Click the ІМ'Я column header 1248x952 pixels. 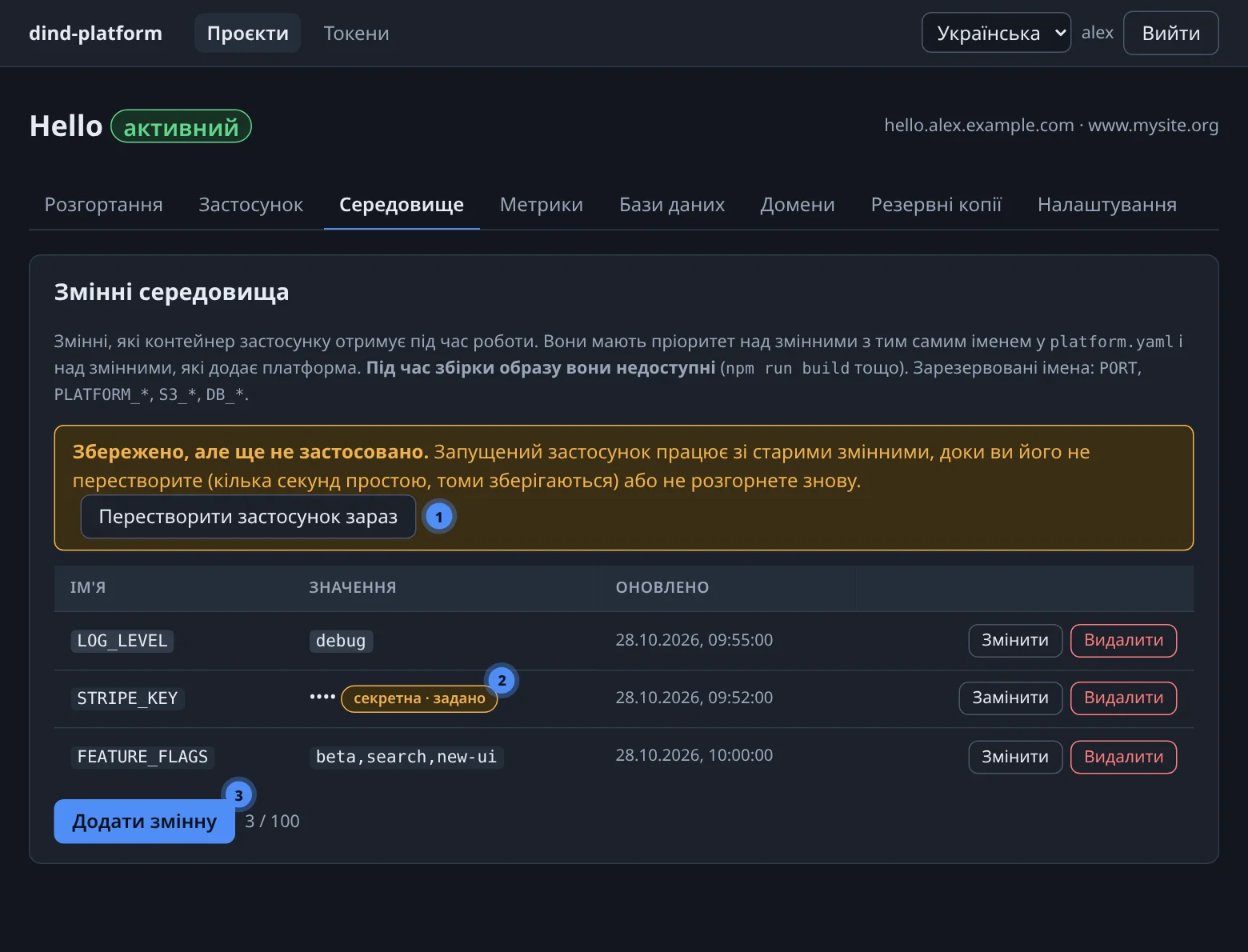point(88,587)
